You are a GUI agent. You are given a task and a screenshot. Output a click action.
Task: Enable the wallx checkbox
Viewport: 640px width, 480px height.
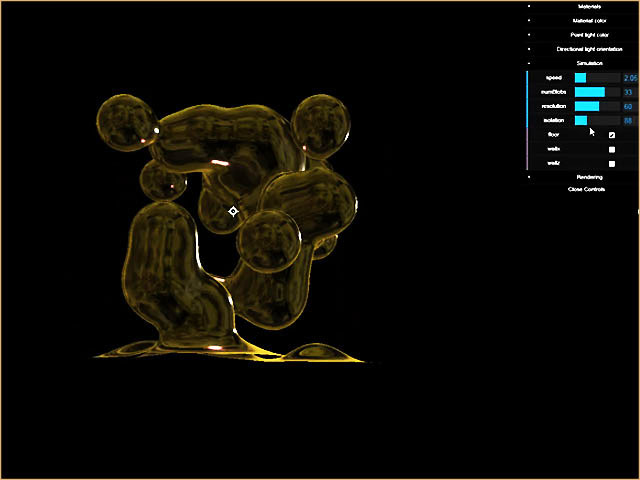pyautogui.click(x=612, y=149)
